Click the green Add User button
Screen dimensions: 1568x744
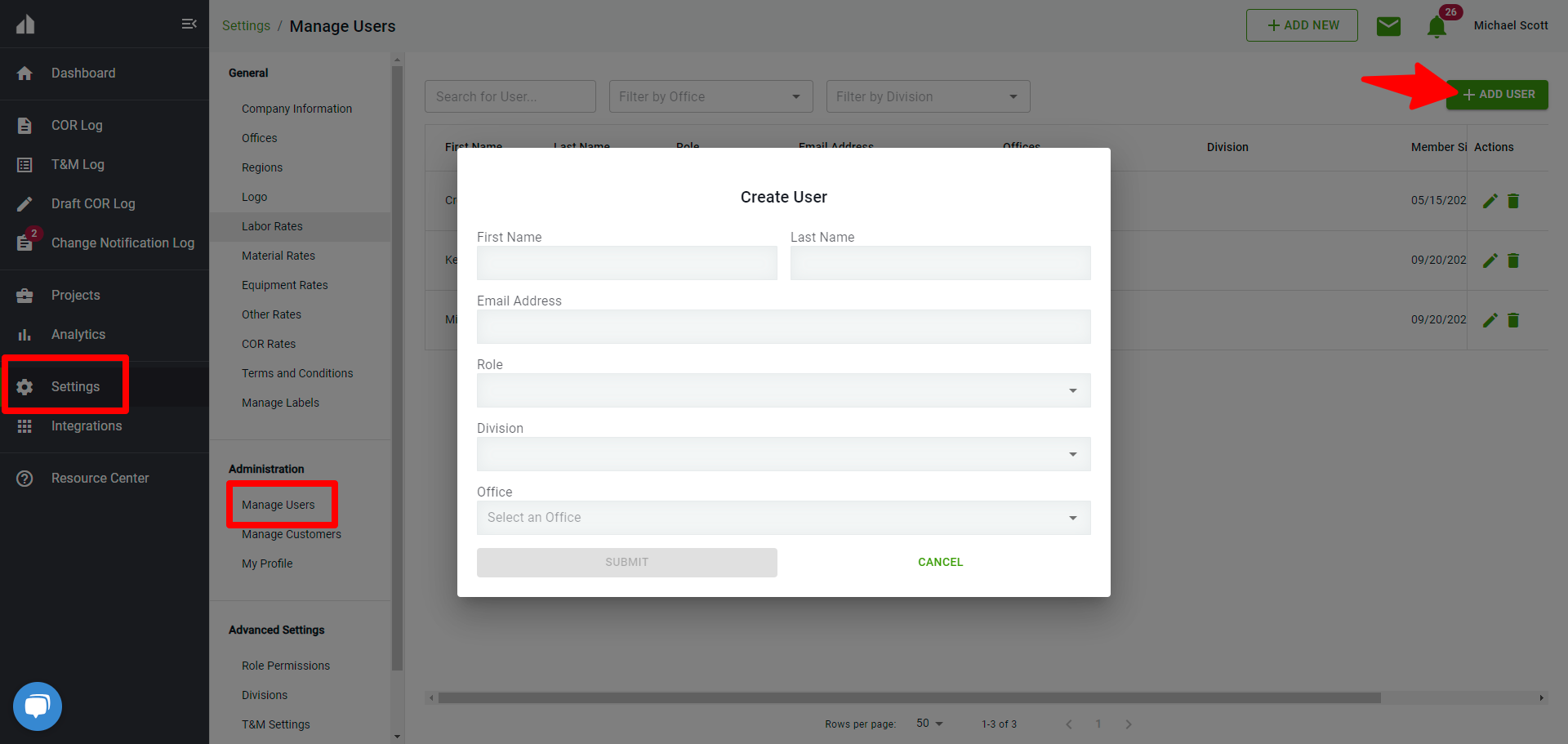tap(1498, 95)
